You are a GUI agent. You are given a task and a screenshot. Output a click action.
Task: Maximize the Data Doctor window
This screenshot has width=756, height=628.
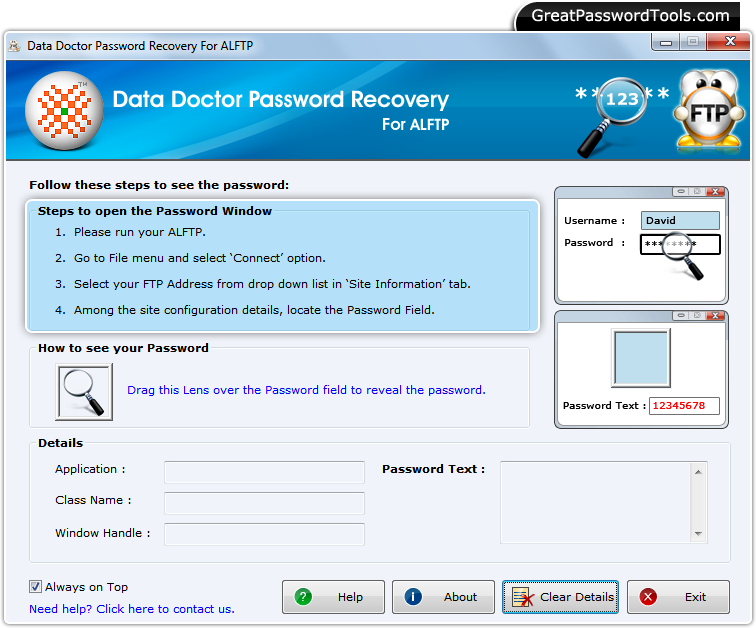[x=693, y=42]
